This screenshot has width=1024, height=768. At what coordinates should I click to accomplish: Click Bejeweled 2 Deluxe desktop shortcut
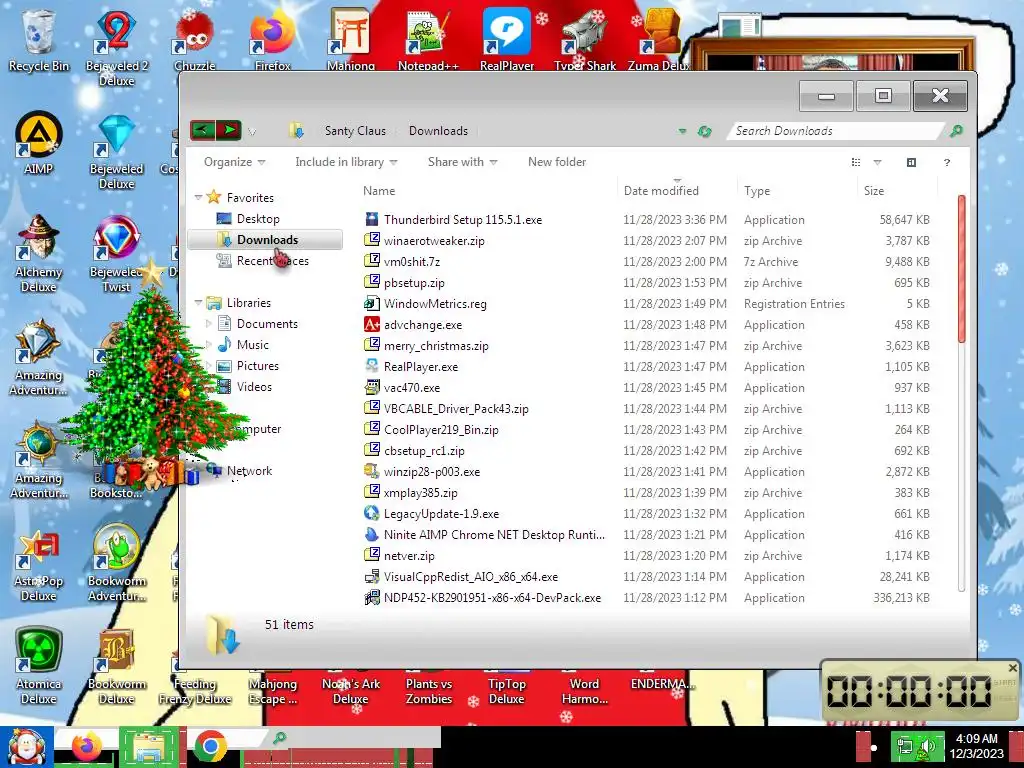(x=116, y=47)
